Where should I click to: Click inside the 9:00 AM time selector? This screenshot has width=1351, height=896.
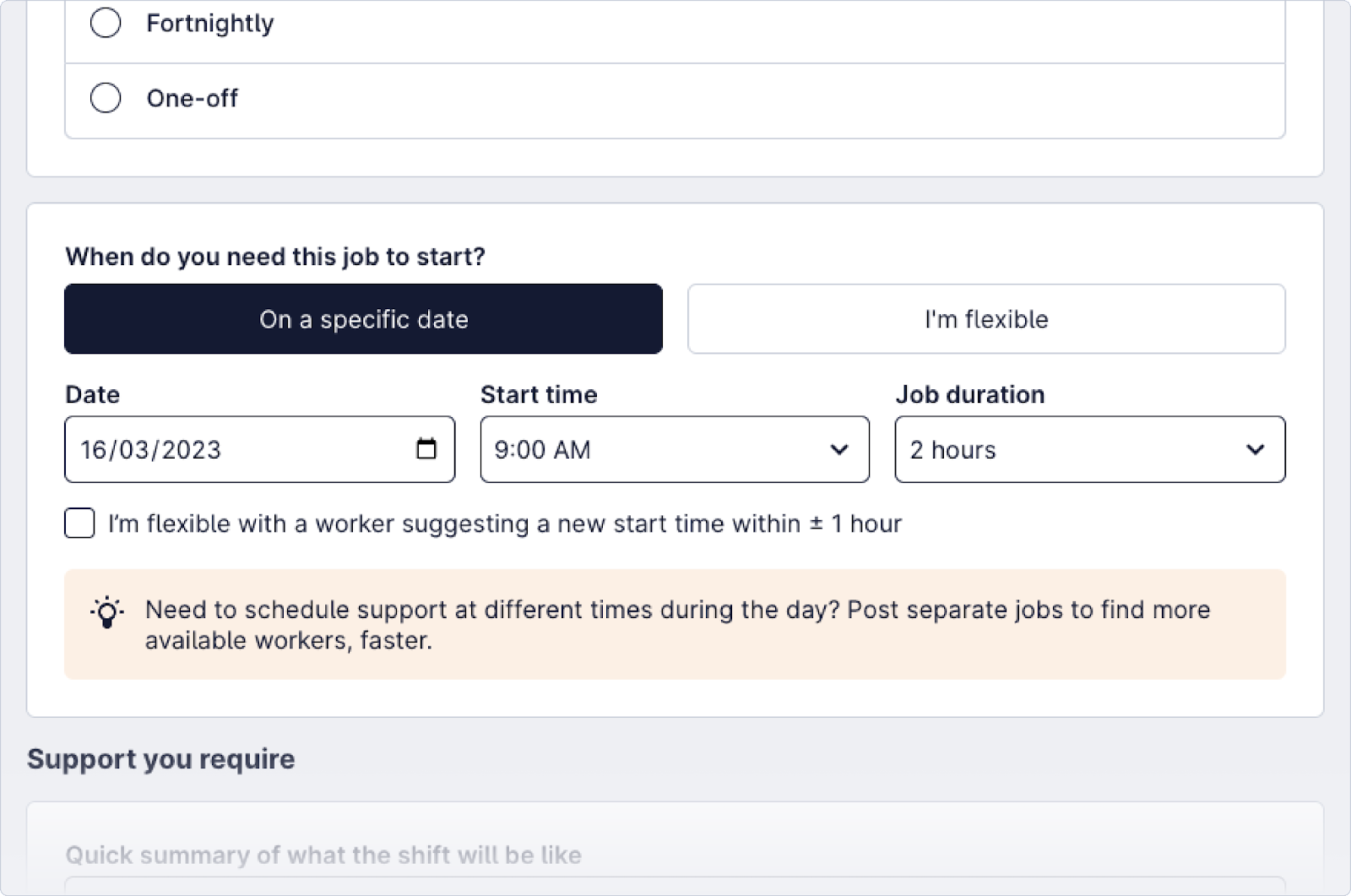pyautogui.click(x=591, y=450)
